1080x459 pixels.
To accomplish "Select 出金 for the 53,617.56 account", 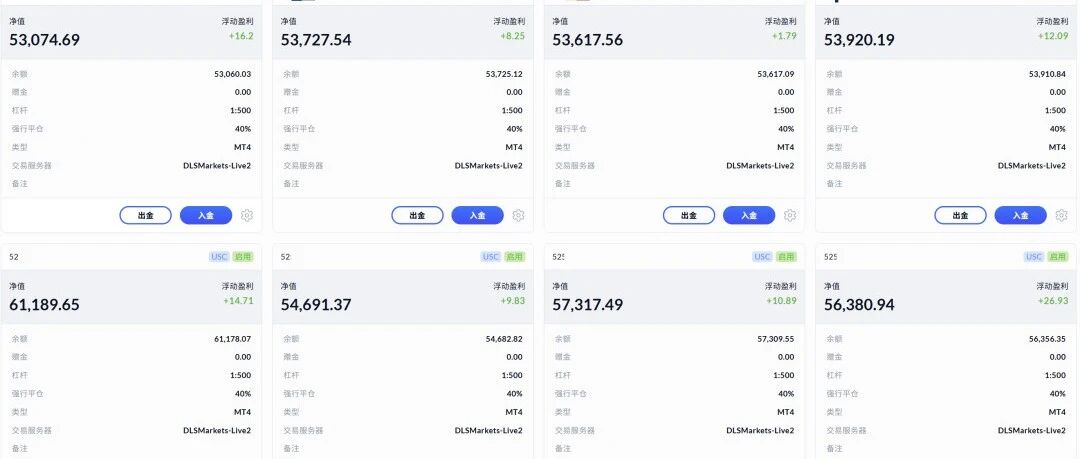I will [689, 215].
